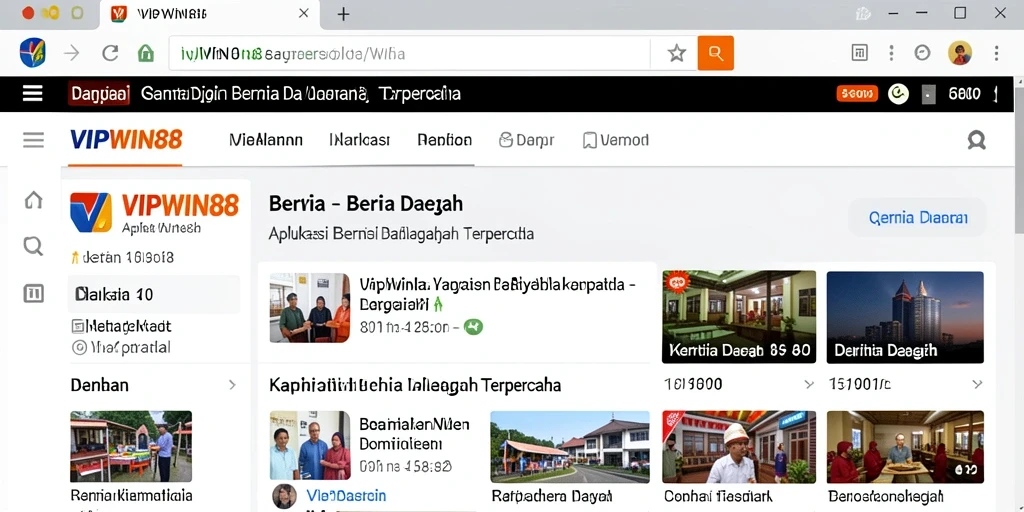Screen dimensions: 1024x512
Task: Expand the Denban section chevron
Action: 232,385
